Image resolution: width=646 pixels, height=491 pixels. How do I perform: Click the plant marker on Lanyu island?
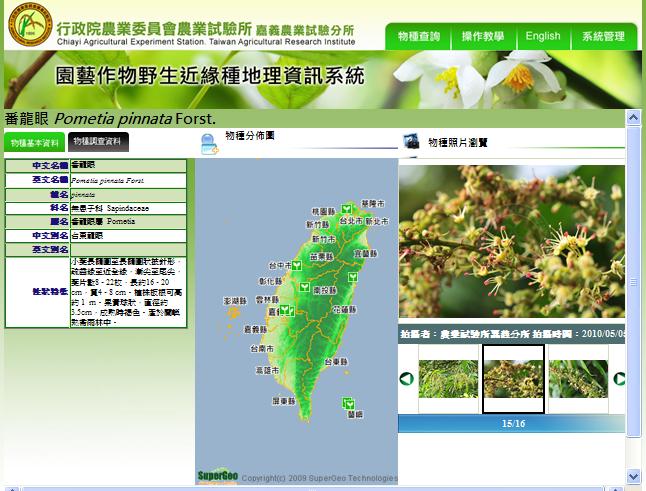(349, 403)
